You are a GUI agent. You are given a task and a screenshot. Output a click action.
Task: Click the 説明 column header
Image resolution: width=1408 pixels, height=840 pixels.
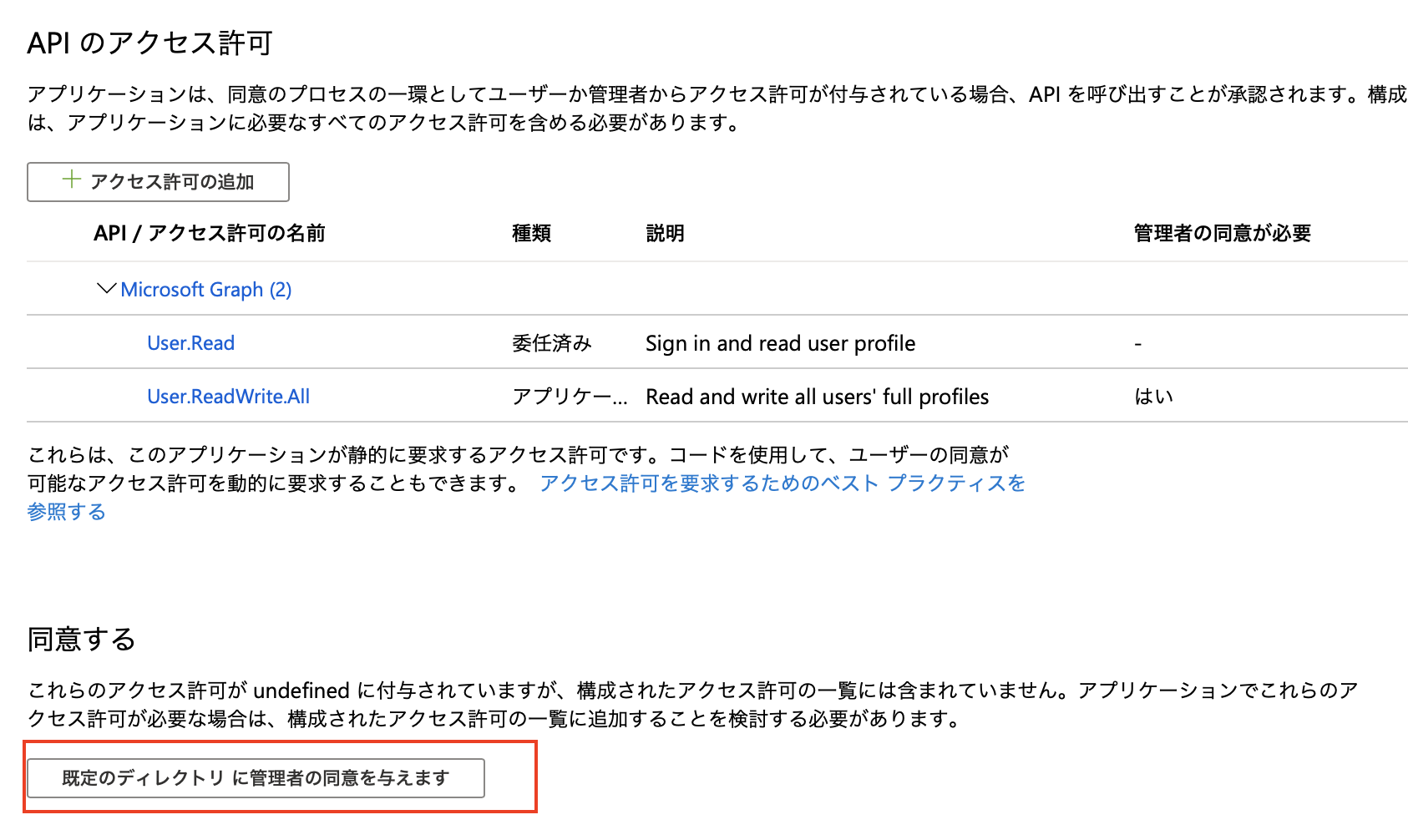[664, 233]
